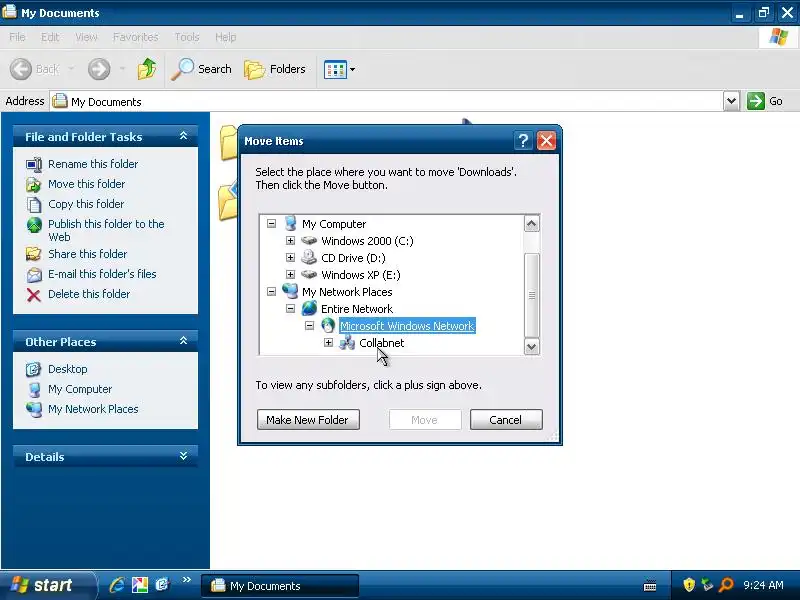This screenshot has height=600, width=800.
Task: Select Windows 2000 (C:) in tree
Action: click(x=367, y=241)
